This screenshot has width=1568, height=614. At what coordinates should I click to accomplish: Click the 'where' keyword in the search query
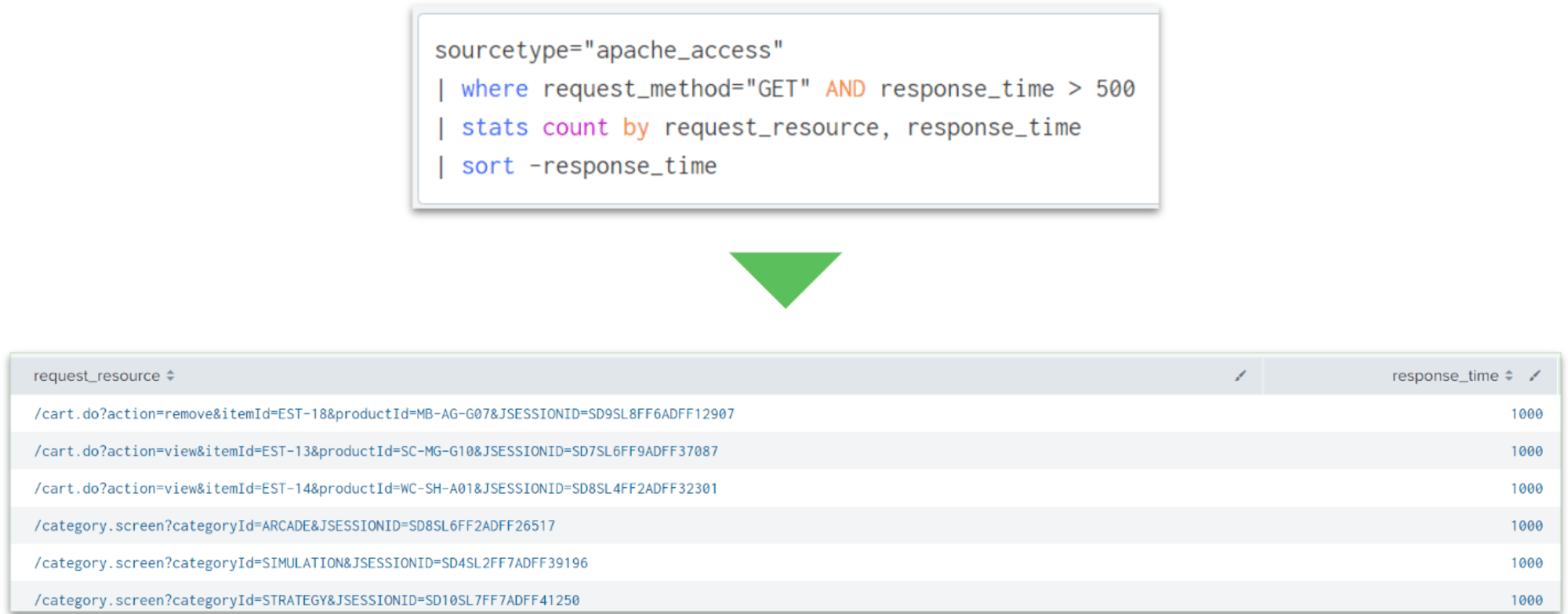pos(495,89)
